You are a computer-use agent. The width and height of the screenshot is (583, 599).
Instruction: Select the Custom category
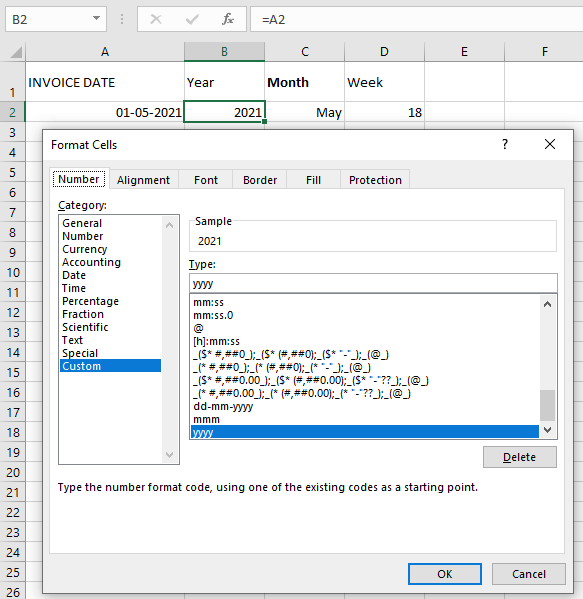click(x=110, y=366)
